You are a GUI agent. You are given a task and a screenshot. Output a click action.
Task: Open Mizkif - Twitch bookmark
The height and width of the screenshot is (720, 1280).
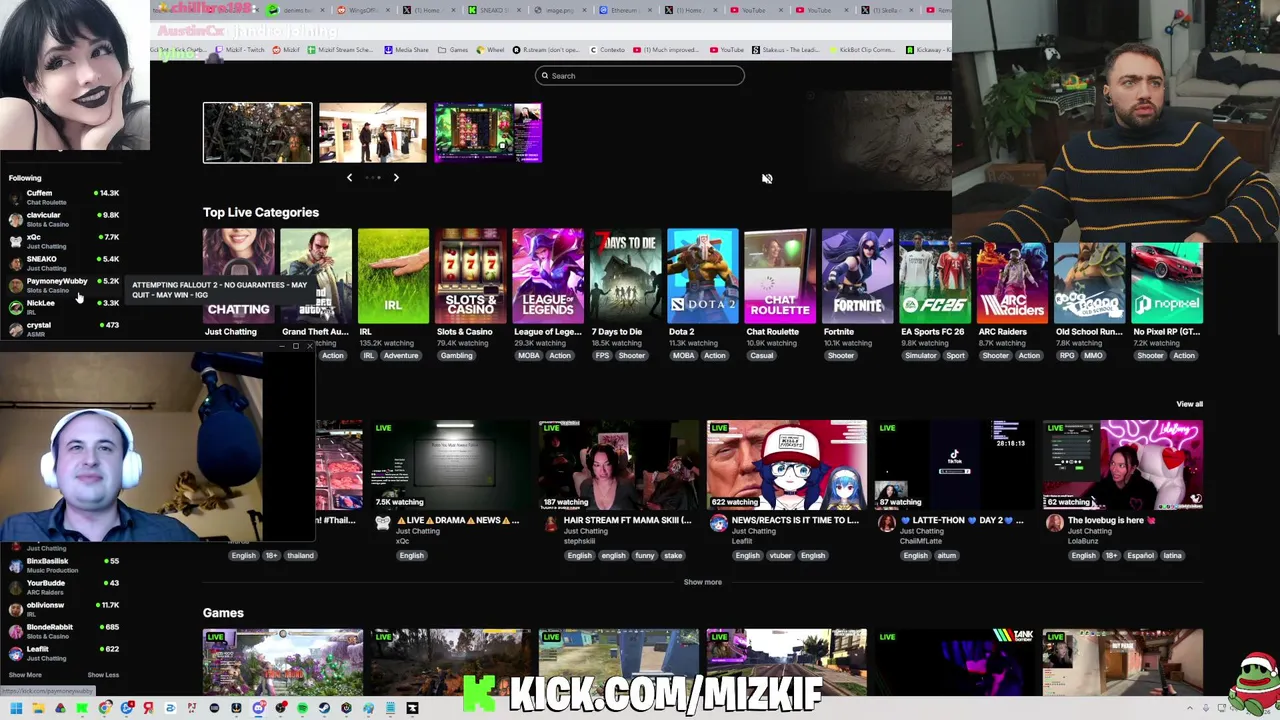tap(238, 50)
